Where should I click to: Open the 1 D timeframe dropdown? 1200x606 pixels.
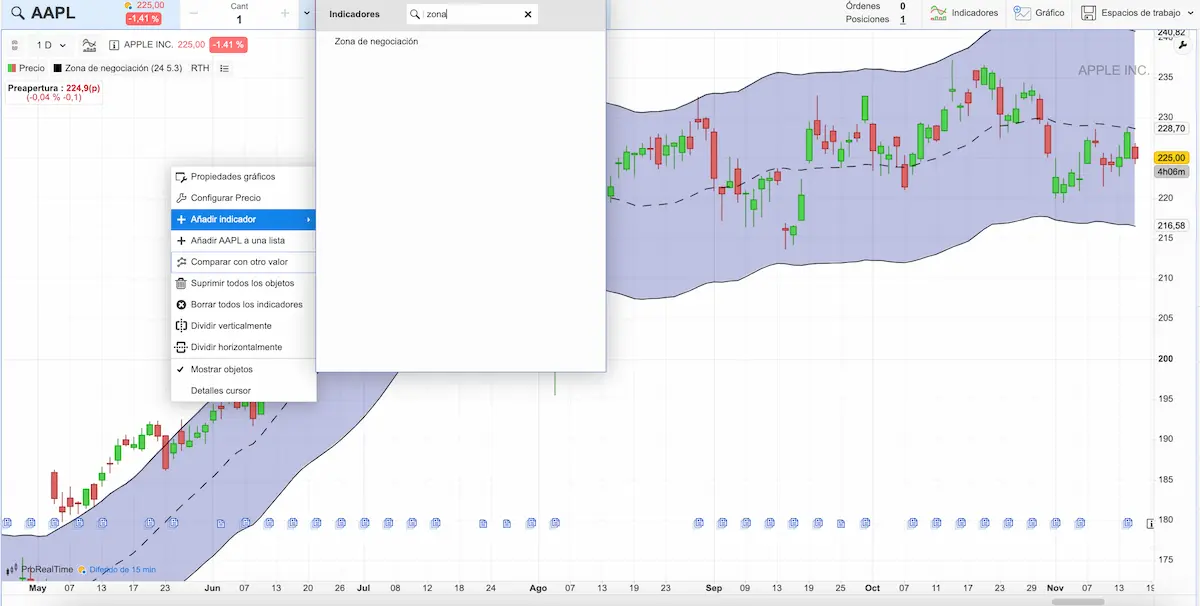50,45
